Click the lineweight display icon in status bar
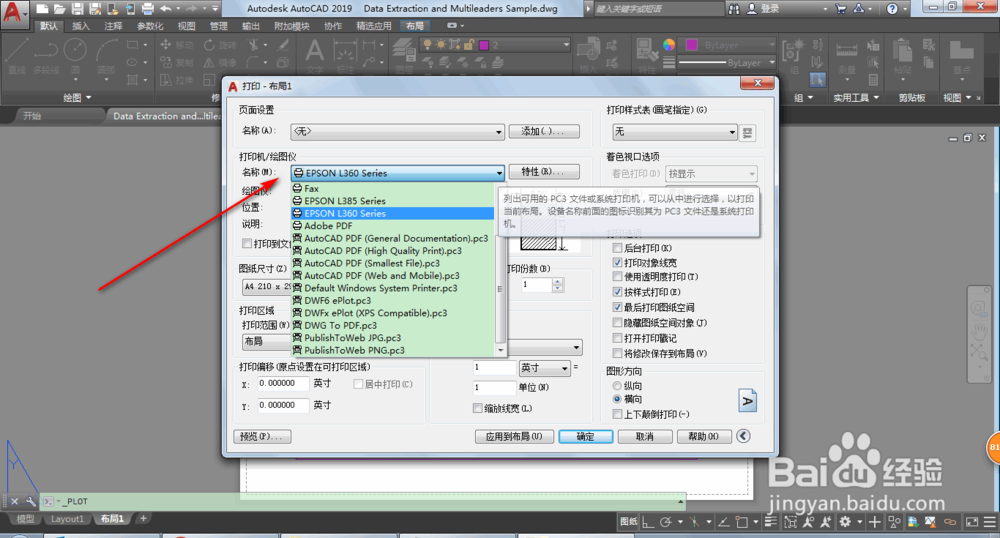The width and height of the screenshot is (1000, 538). [x=770, y=522]
